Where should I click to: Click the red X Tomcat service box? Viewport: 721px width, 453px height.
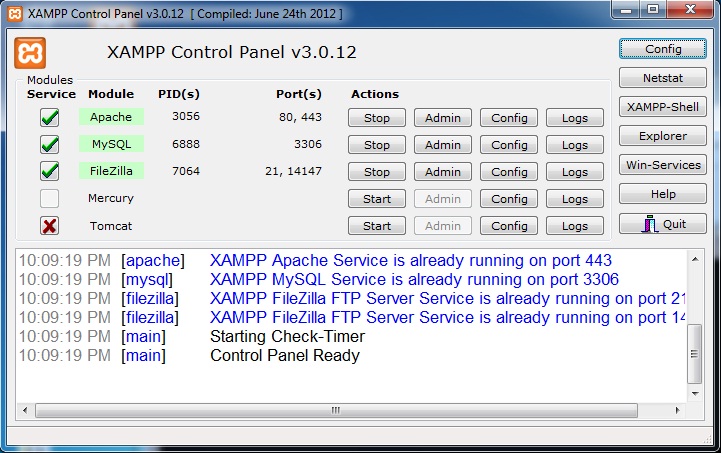point(49,226)
